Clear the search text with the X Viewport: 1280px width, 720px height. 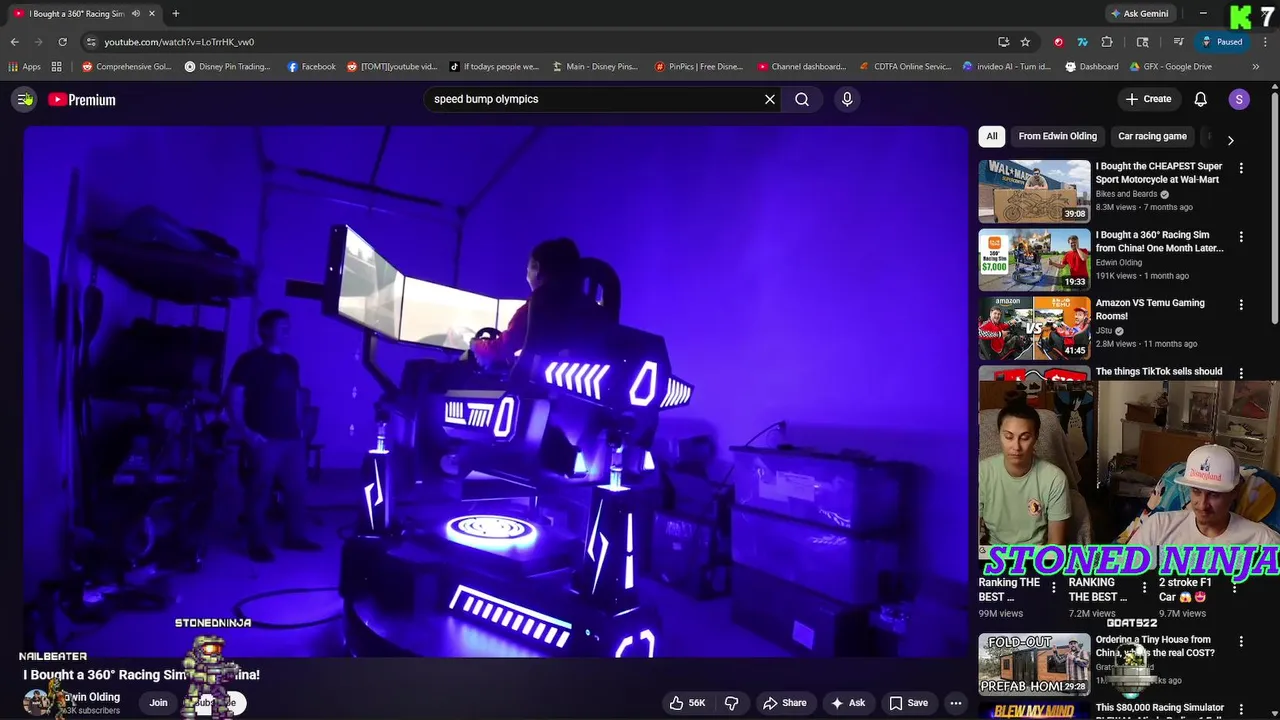[770, 99]
